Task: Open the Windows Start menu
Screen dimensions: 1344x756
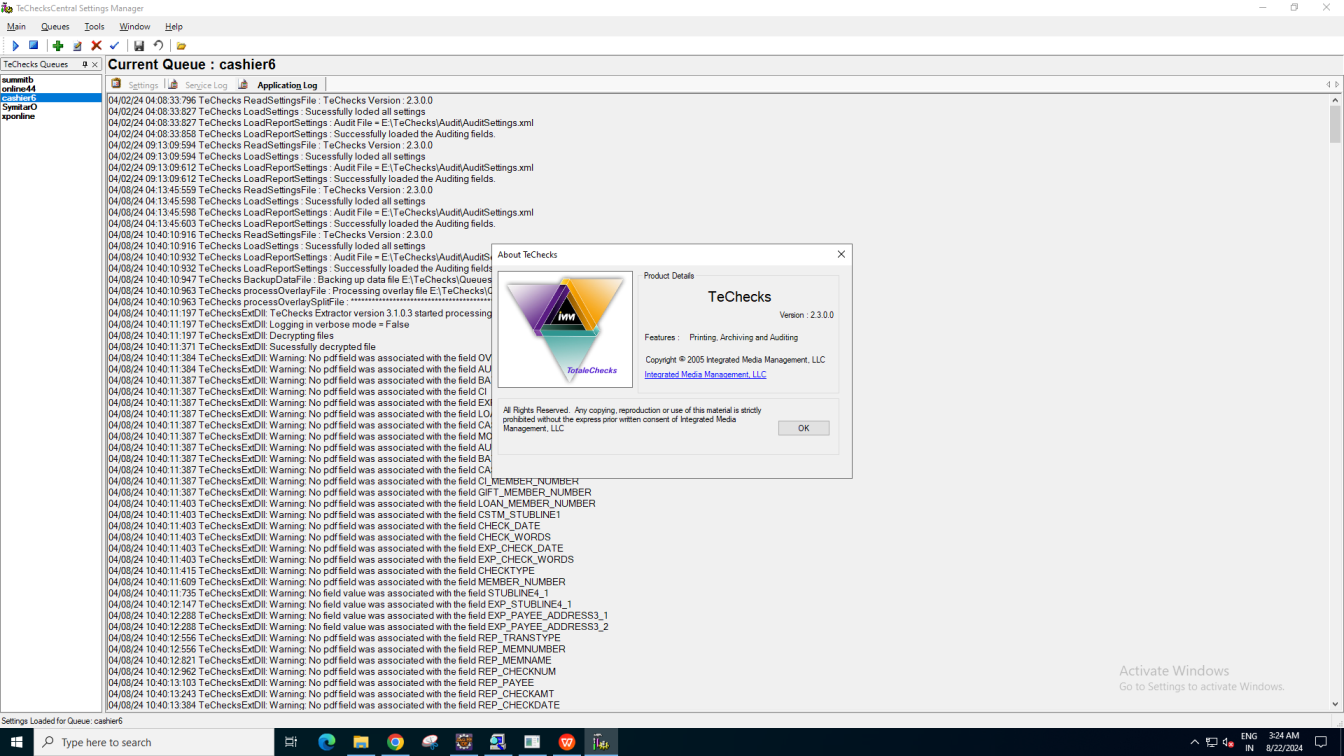Action: (x=17, y=742)
